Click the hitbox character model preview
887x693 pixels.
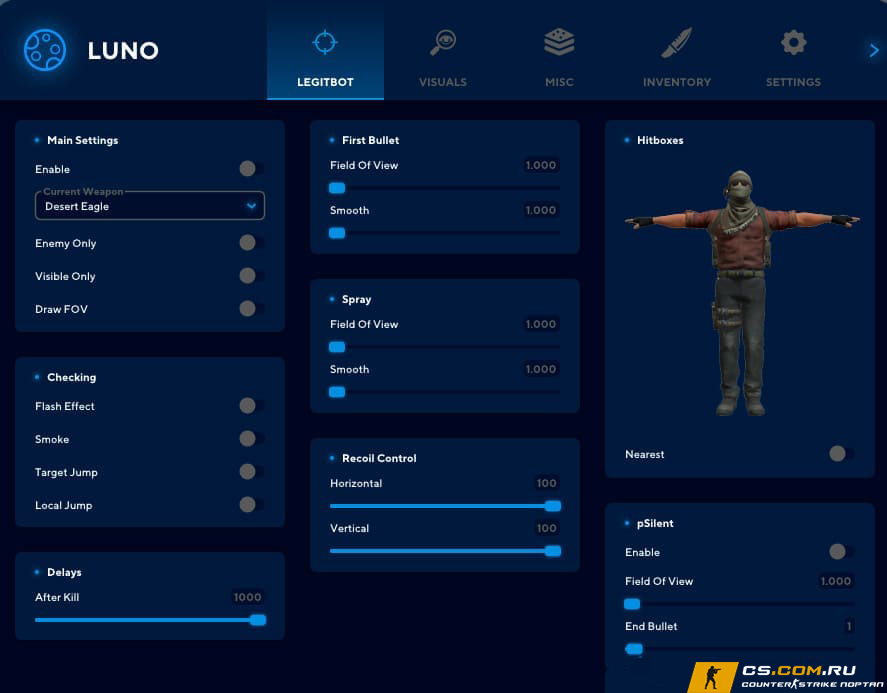pos(740,290)
